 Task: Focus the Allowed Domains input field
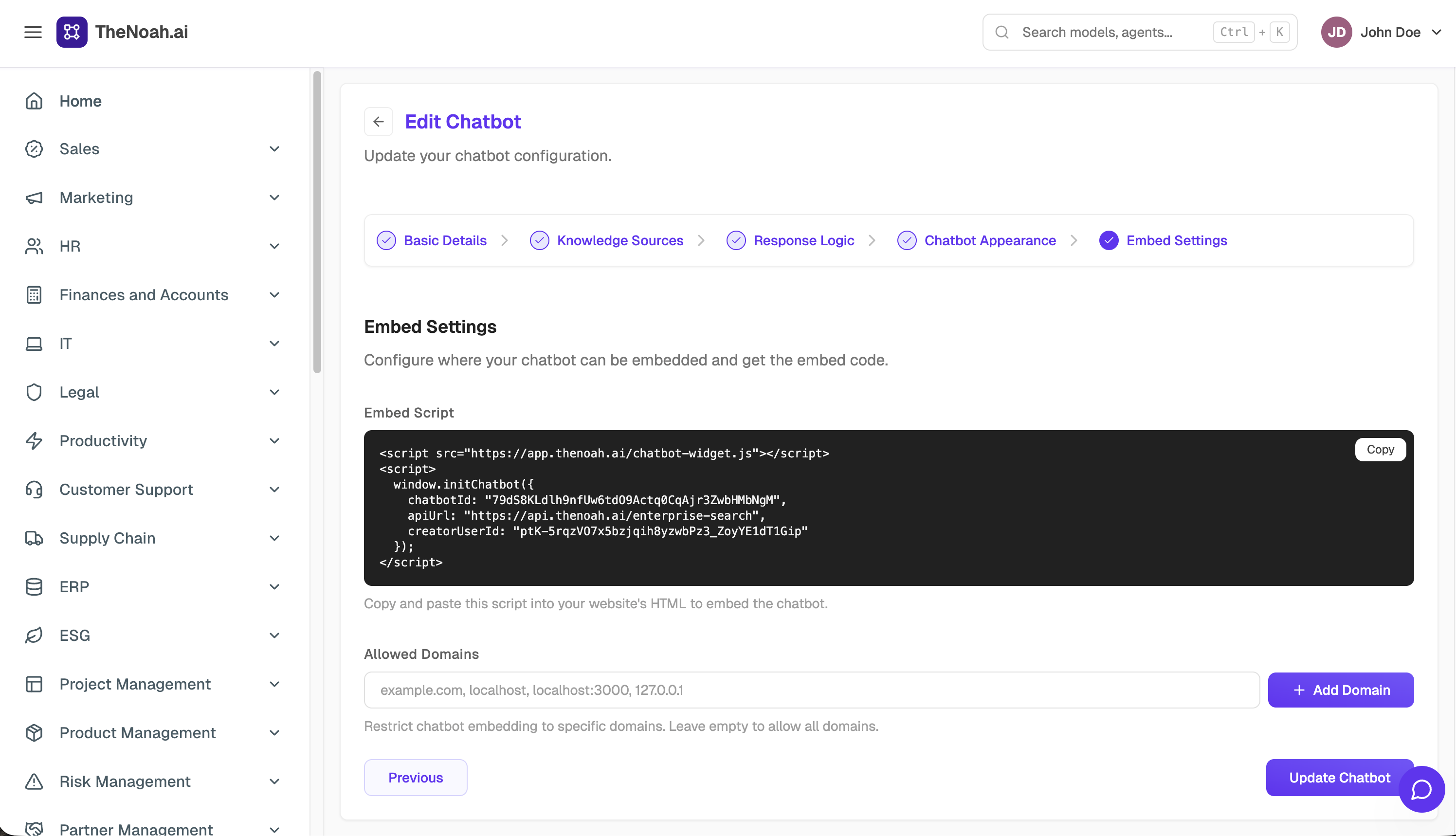click(x=812, y=690)
